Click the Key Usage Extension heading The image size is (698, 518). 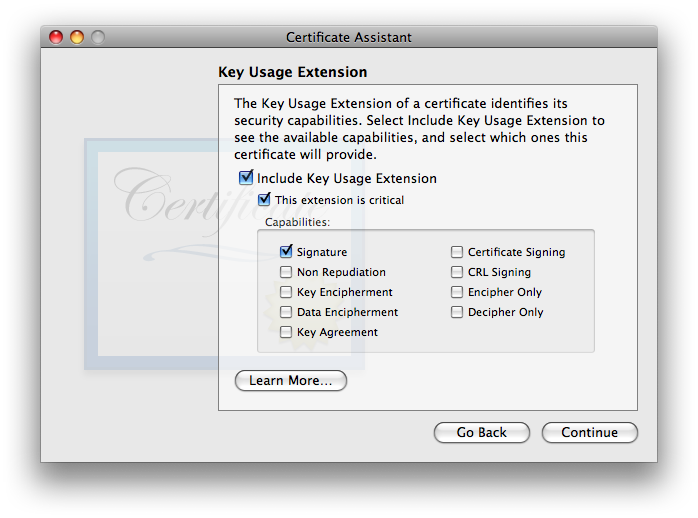coord(292,72)
